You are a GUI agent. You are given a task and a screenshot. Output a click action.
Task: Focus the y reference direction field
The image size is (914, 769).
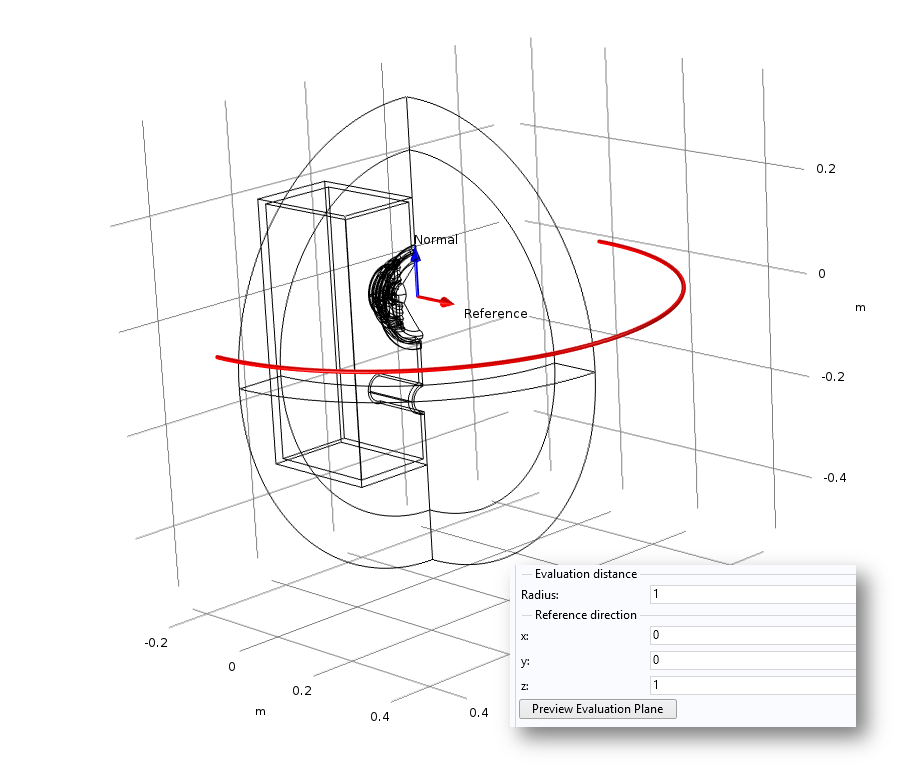752,660
